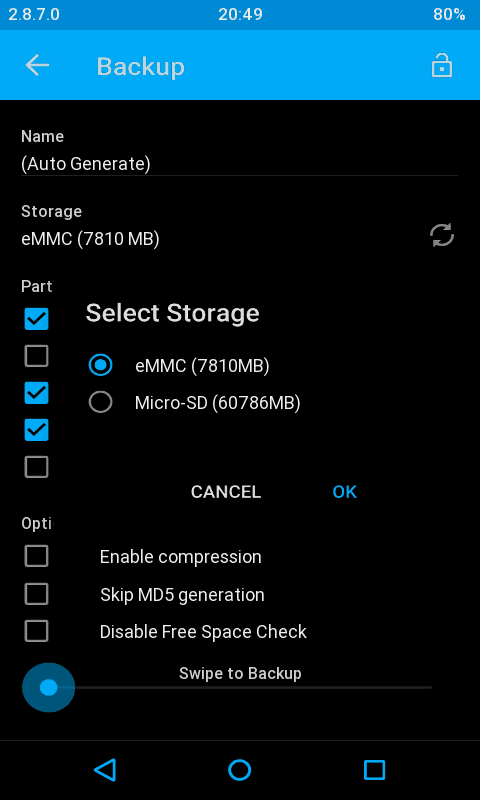Screen dimensions: 480x800
Task: Tap the 80% battery indicator in status bar
Action: tap(449, 14)
